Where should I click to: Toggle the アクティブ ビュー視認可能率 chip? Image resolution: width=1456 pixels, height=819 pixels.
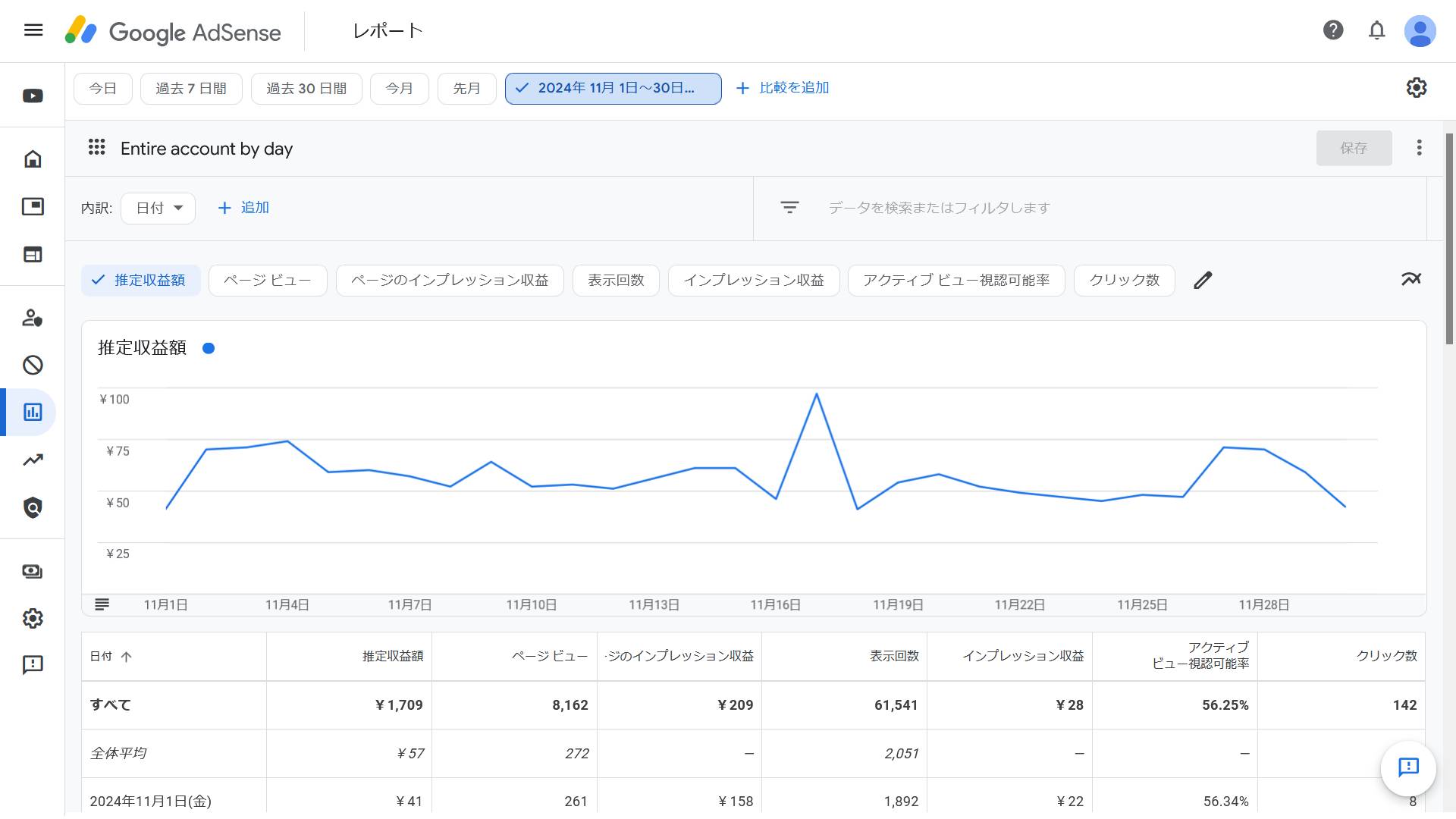tap(956, 281)
